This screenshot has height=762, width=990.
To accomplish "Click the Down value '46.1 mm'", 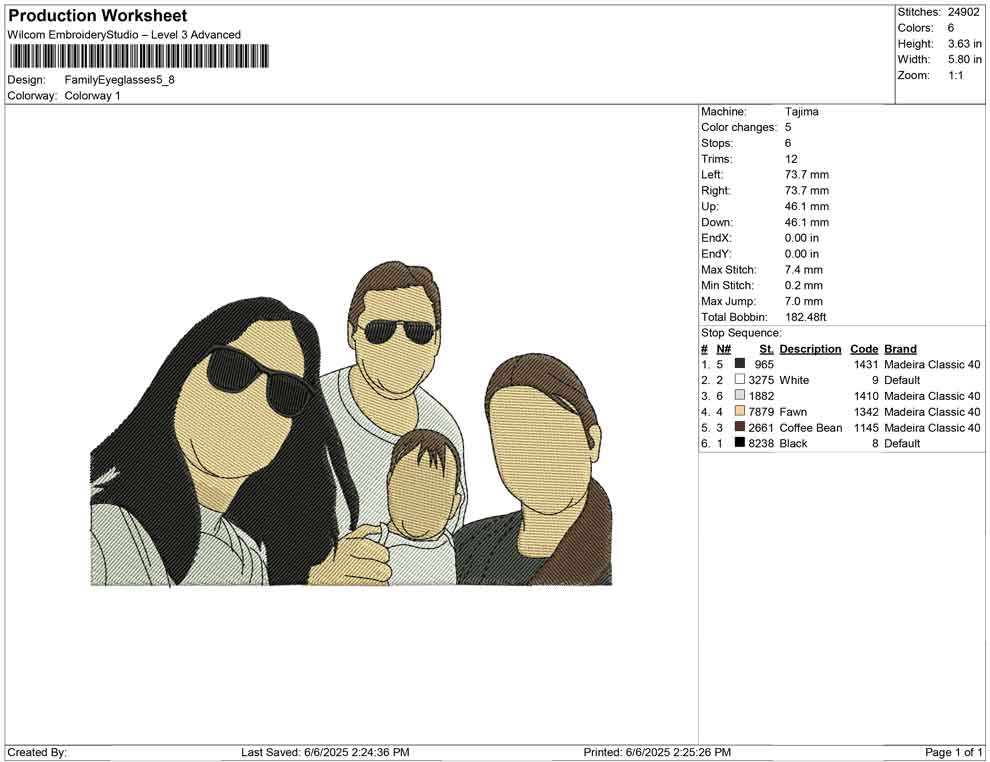I will click(x=807, y=222).
